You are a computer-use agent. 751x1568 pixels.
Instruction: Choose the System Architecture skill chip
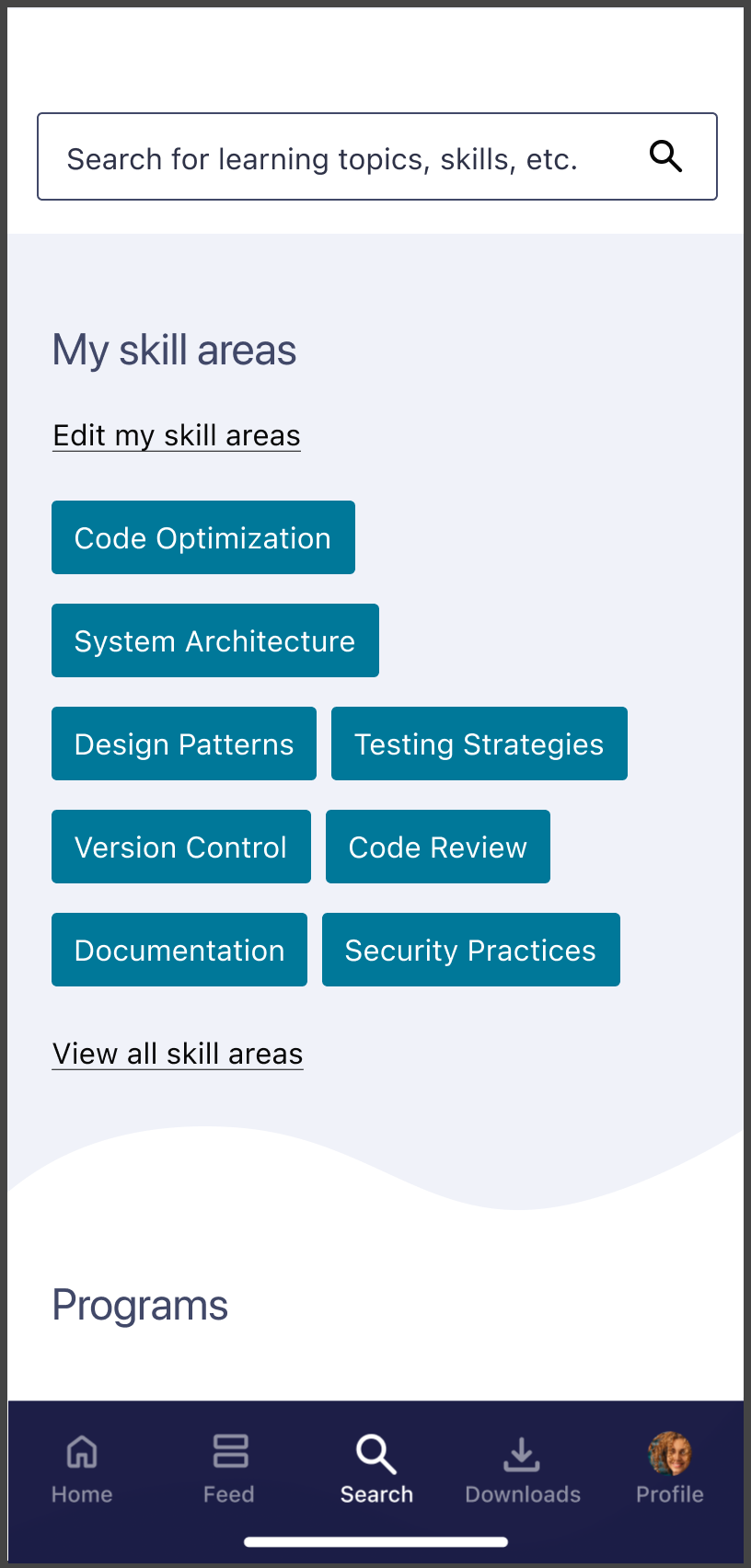click(215, 641)
